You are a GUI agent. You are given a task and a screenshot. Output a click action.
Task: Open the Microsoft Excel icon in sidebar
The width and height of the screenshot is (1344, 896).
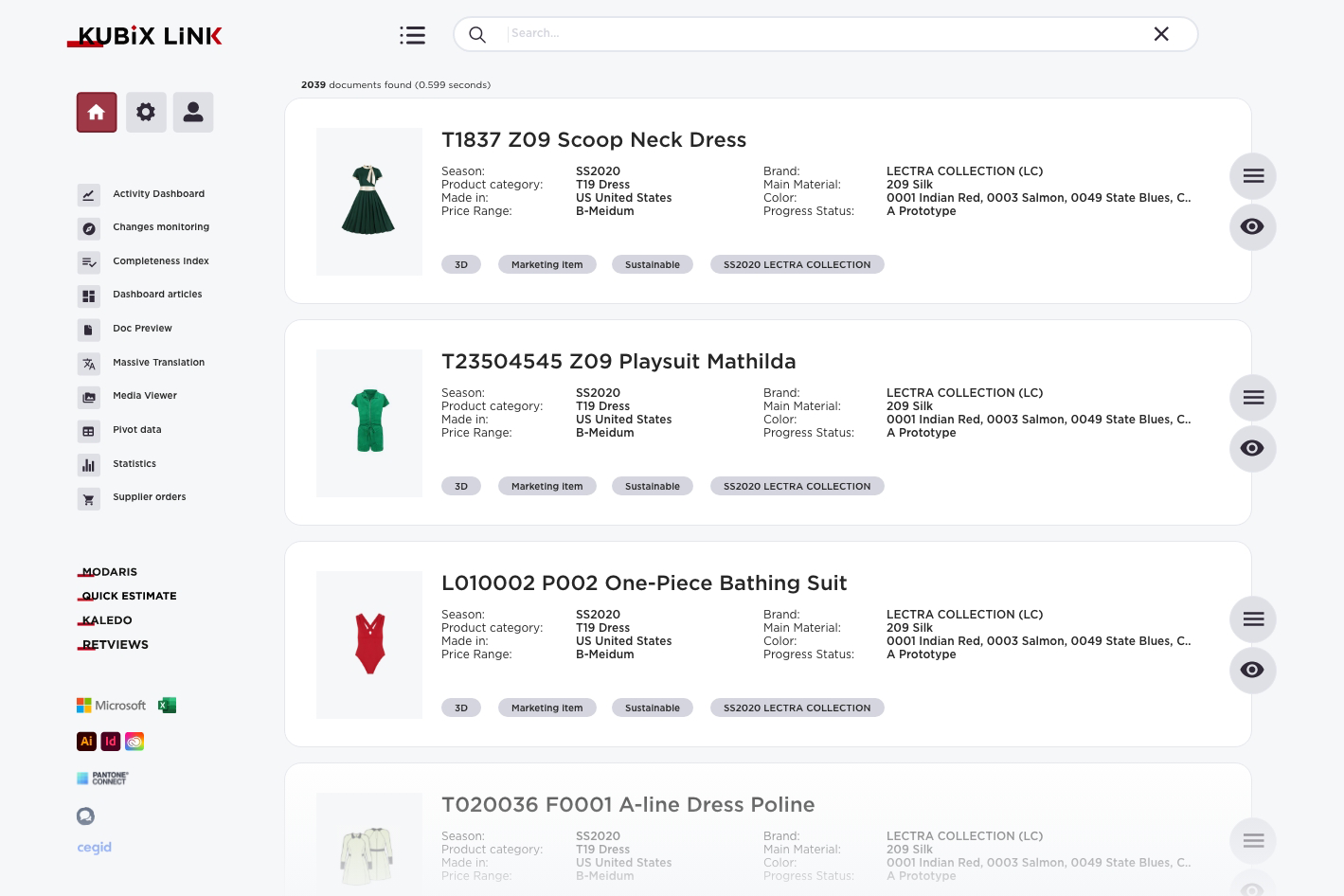(168, 706)
